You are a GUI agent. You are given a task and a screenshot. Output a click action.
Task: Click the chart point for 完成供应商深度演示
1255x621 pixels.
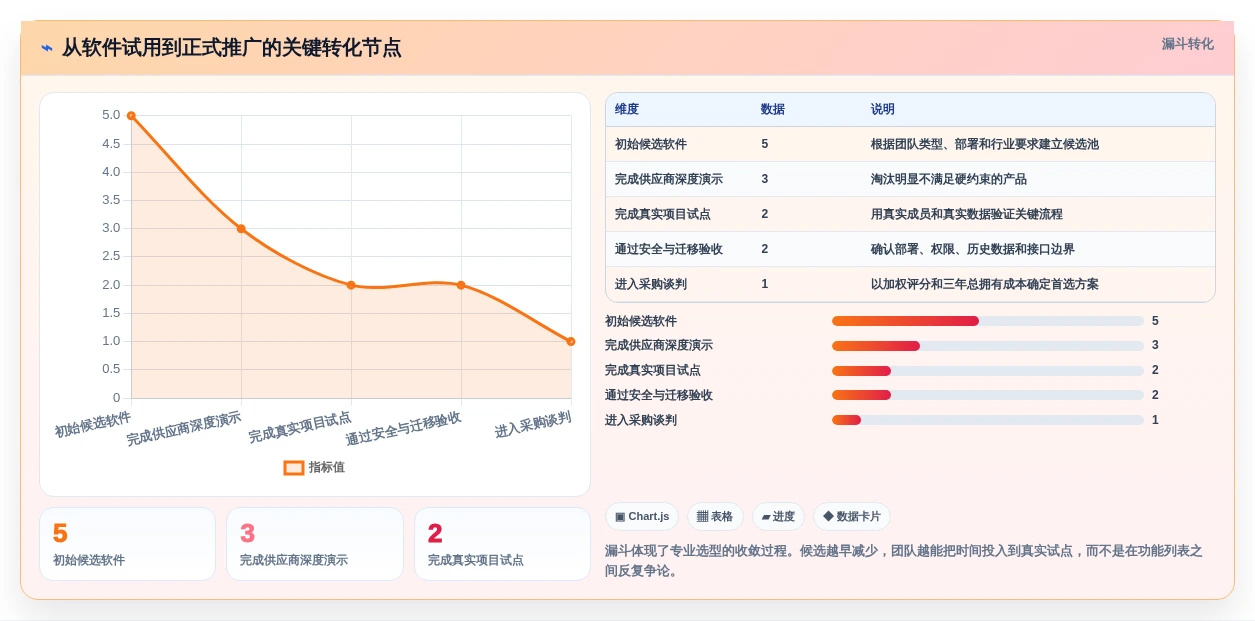(241, 229)
